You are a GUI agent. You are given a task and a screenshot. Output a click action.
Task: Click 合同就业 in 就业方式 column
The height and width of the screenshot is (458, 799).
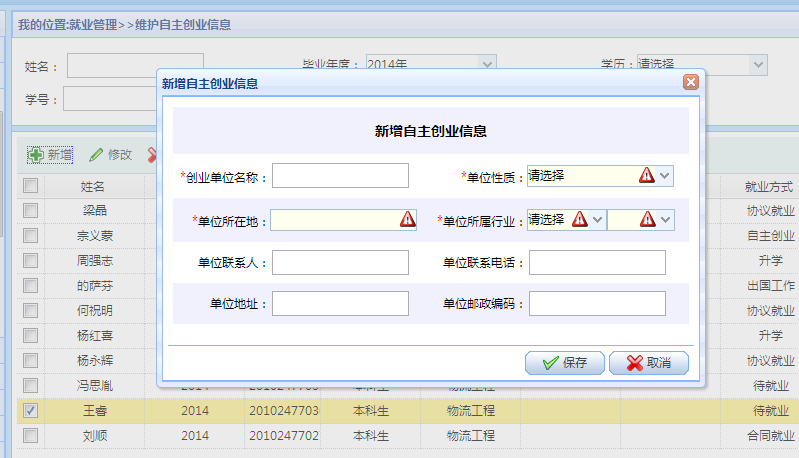pos(770,436)
